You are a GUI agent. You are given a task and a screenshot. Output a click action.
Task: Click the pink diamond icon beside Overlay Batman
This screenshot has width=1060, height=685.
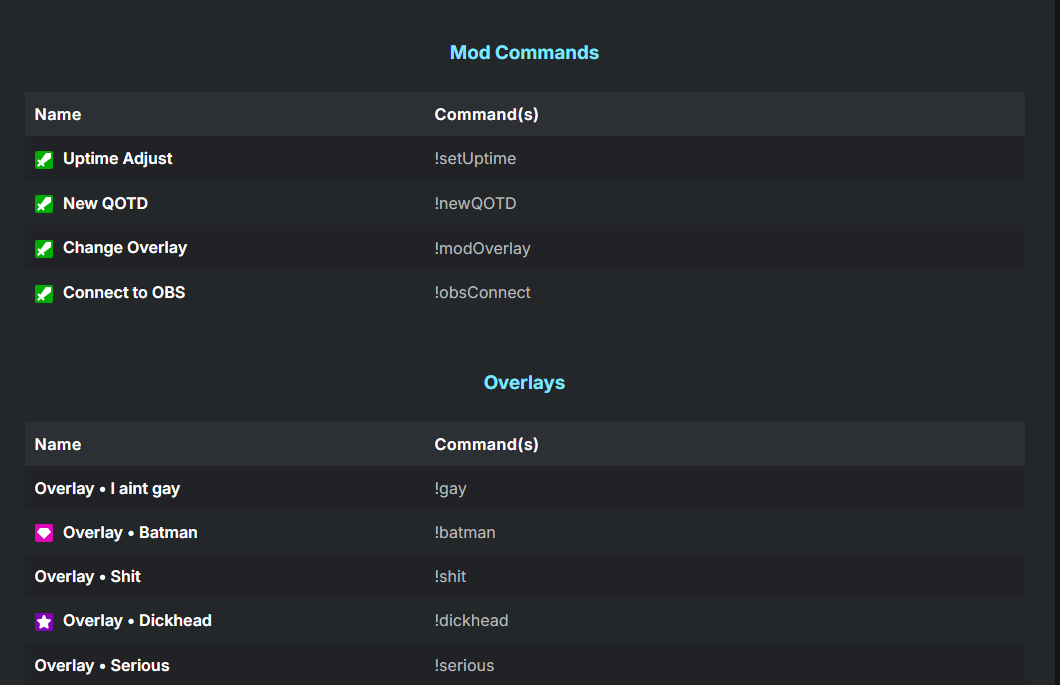44,533
